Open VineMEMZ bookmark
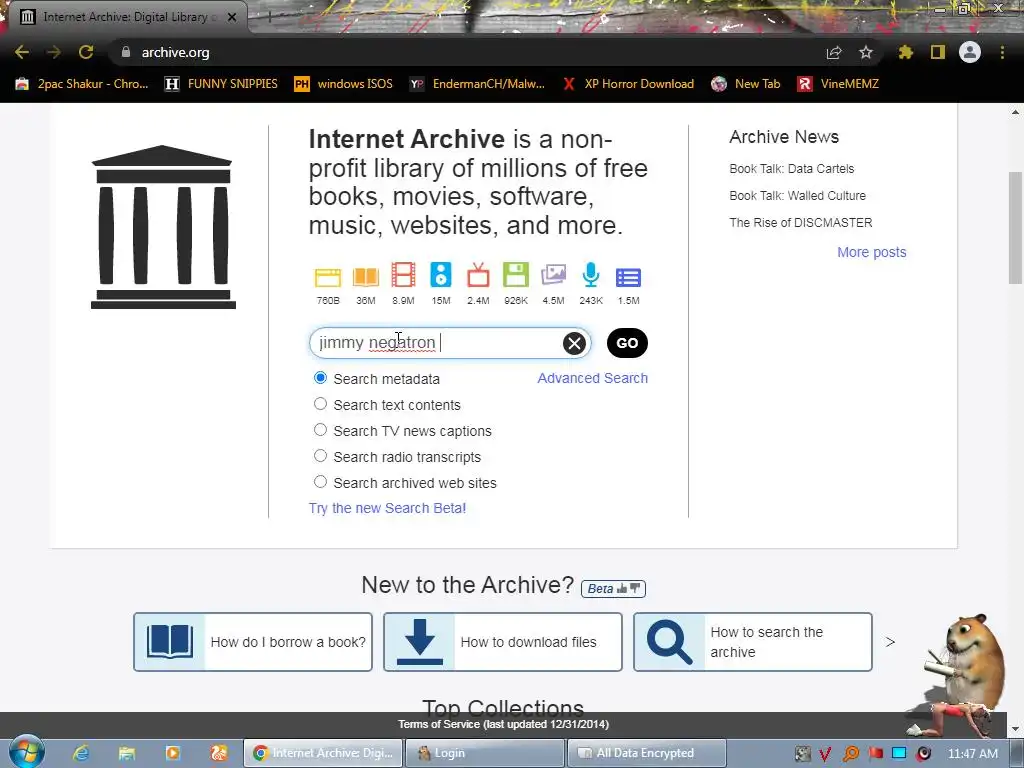The image size is (1024, 768). coord(838,84)
